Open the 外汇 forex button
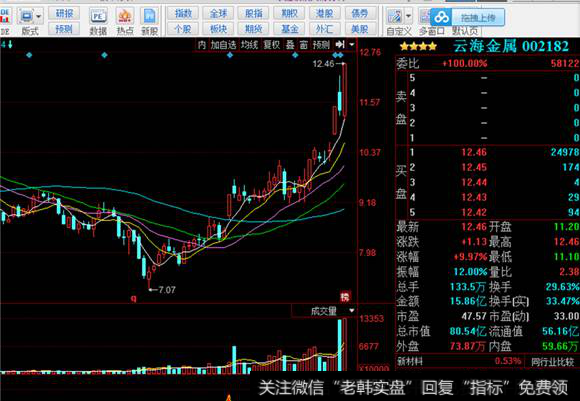Image resolution: width=580 pixels, height=401 pixels. (324, 29)
